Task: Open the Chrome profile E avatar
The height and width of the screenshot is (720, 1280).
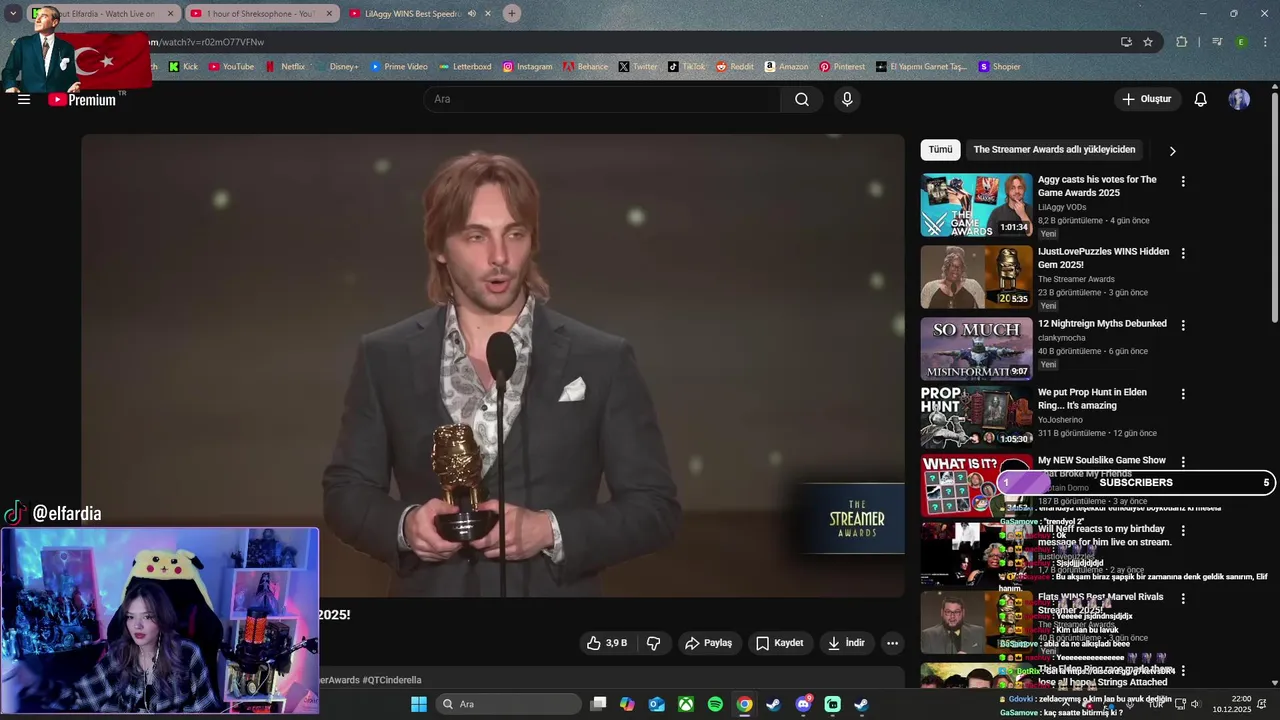Action: (1241, 42)
